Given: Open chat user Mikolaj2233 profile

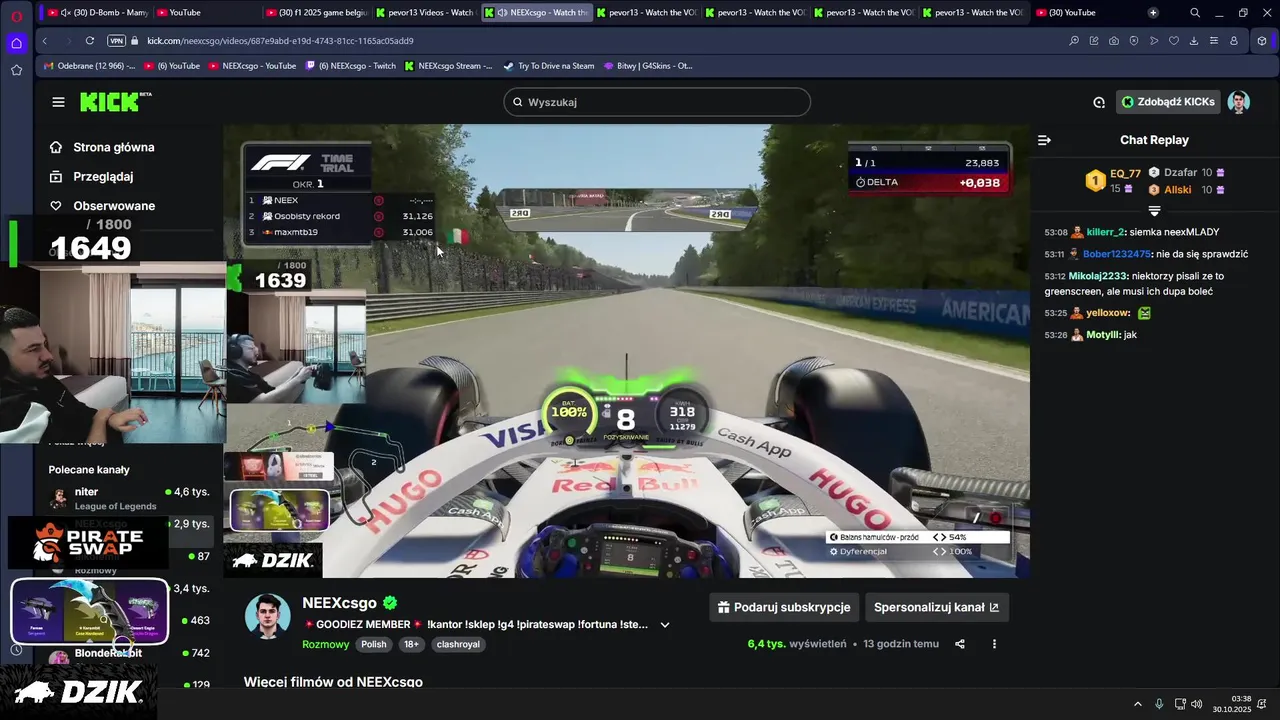Looking at the screenshot, I should [1098, 276].
